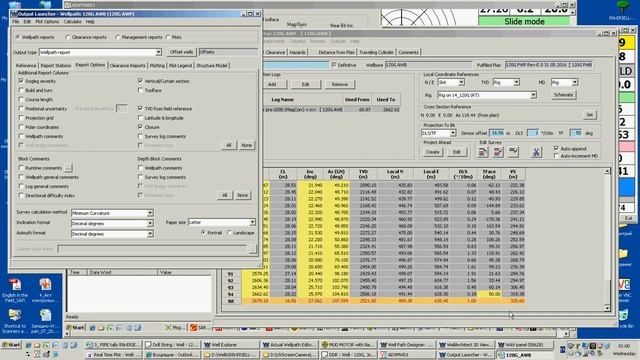Uncheck Vertical/Curtain section checkbox

point(140,81)
